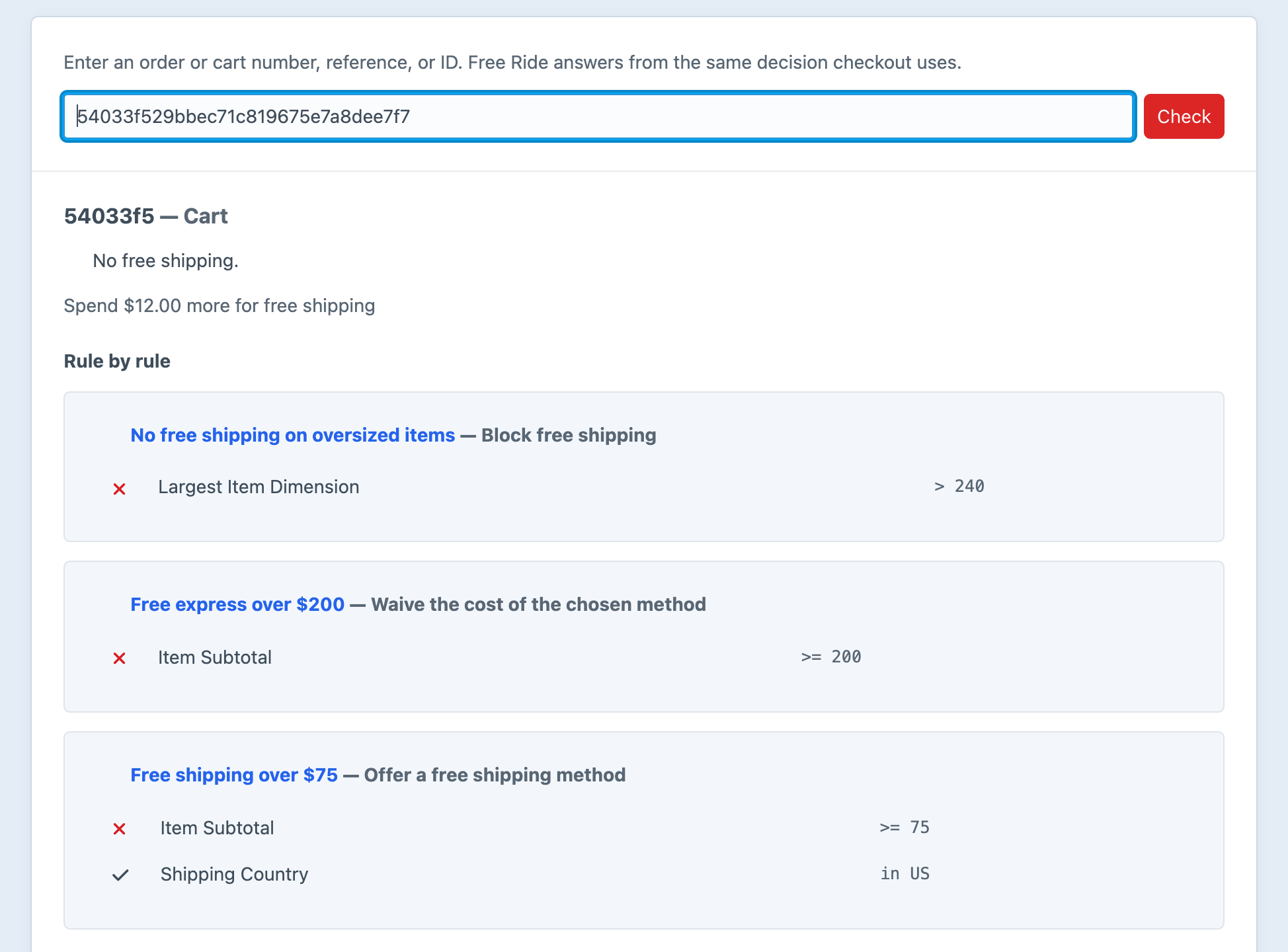Click the '>= 200' condition value

coord(831,656)
